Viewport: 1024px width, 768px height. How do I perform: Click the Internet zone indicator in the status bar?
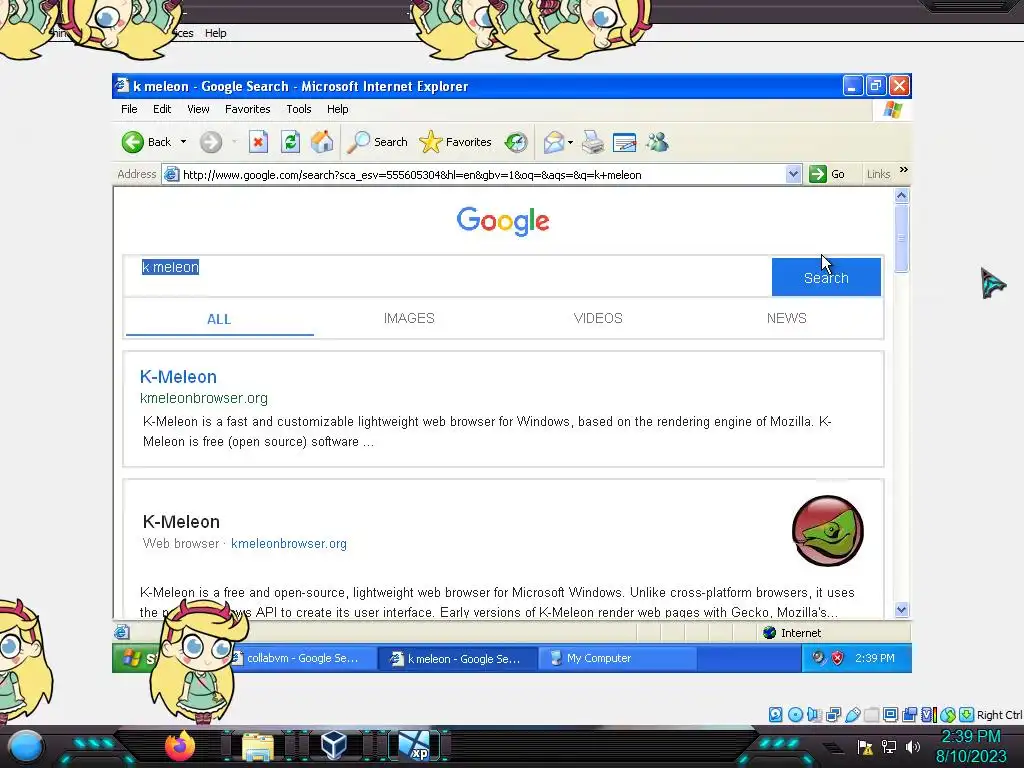792,633
